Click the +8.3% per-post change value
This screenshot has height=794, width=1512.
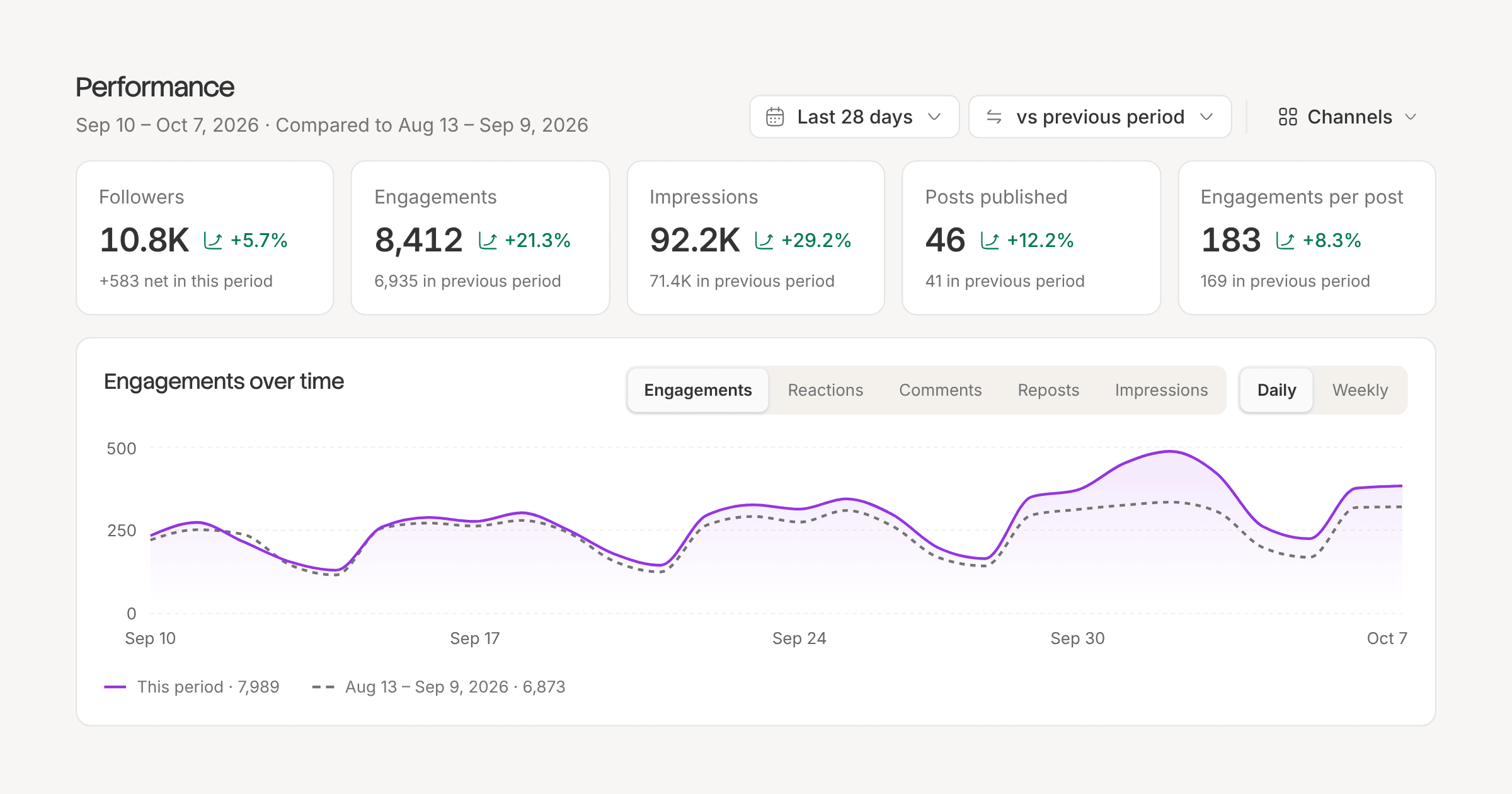pos(1332,241)
